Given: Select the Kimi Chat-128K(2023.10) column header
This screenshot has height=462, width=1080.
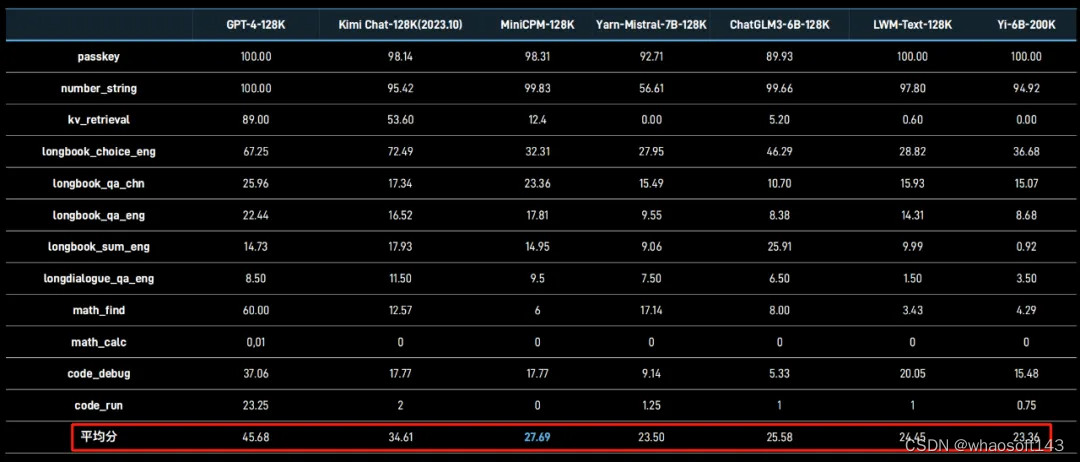Looking at the screenshot, I should click(x=400, y=25).
